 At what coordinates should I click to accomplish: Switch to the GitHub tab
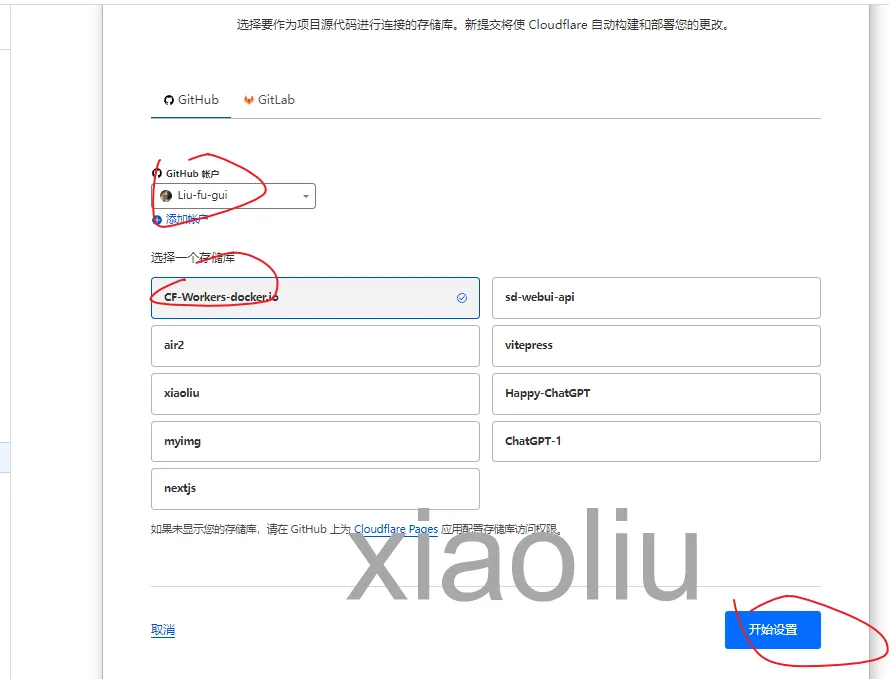point(191,100)
